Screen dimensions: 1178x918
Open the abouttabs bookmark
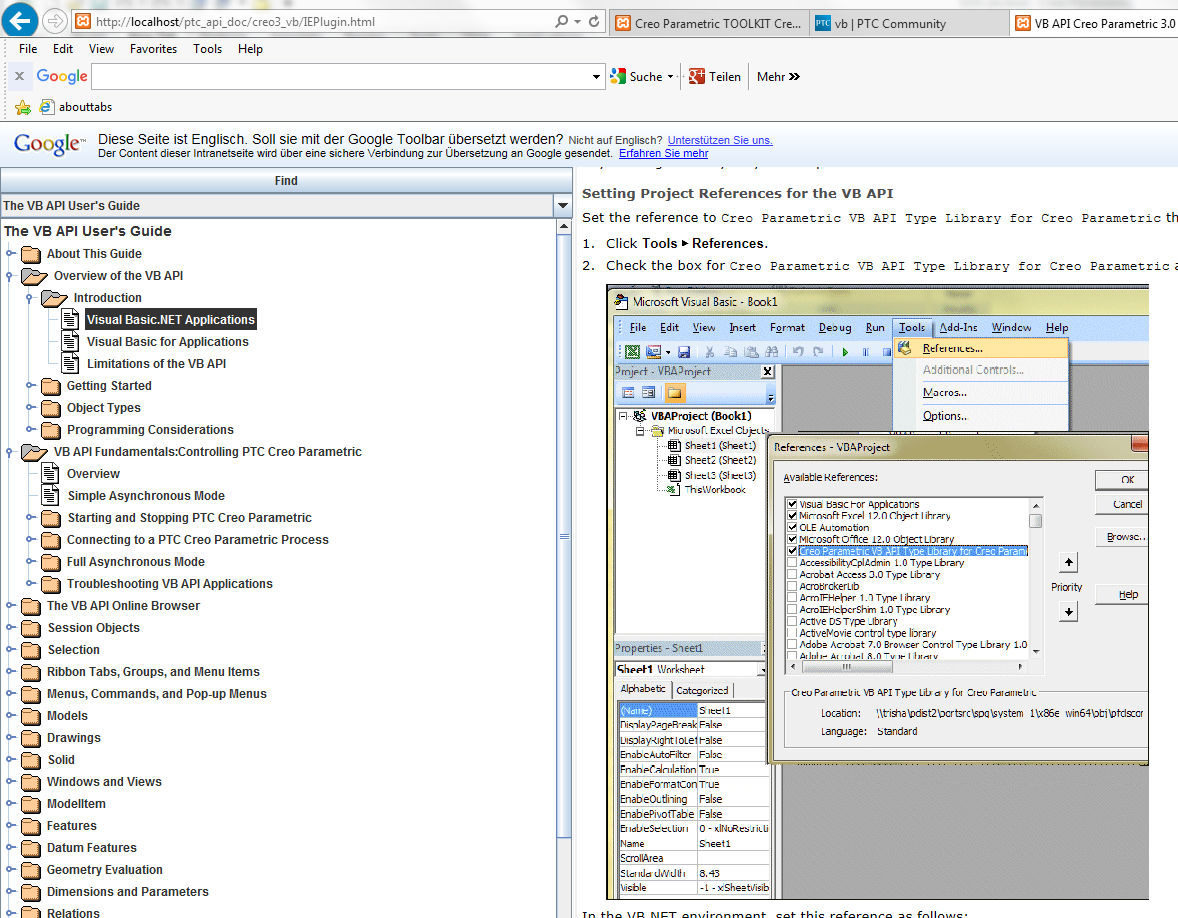click(76, 107)
